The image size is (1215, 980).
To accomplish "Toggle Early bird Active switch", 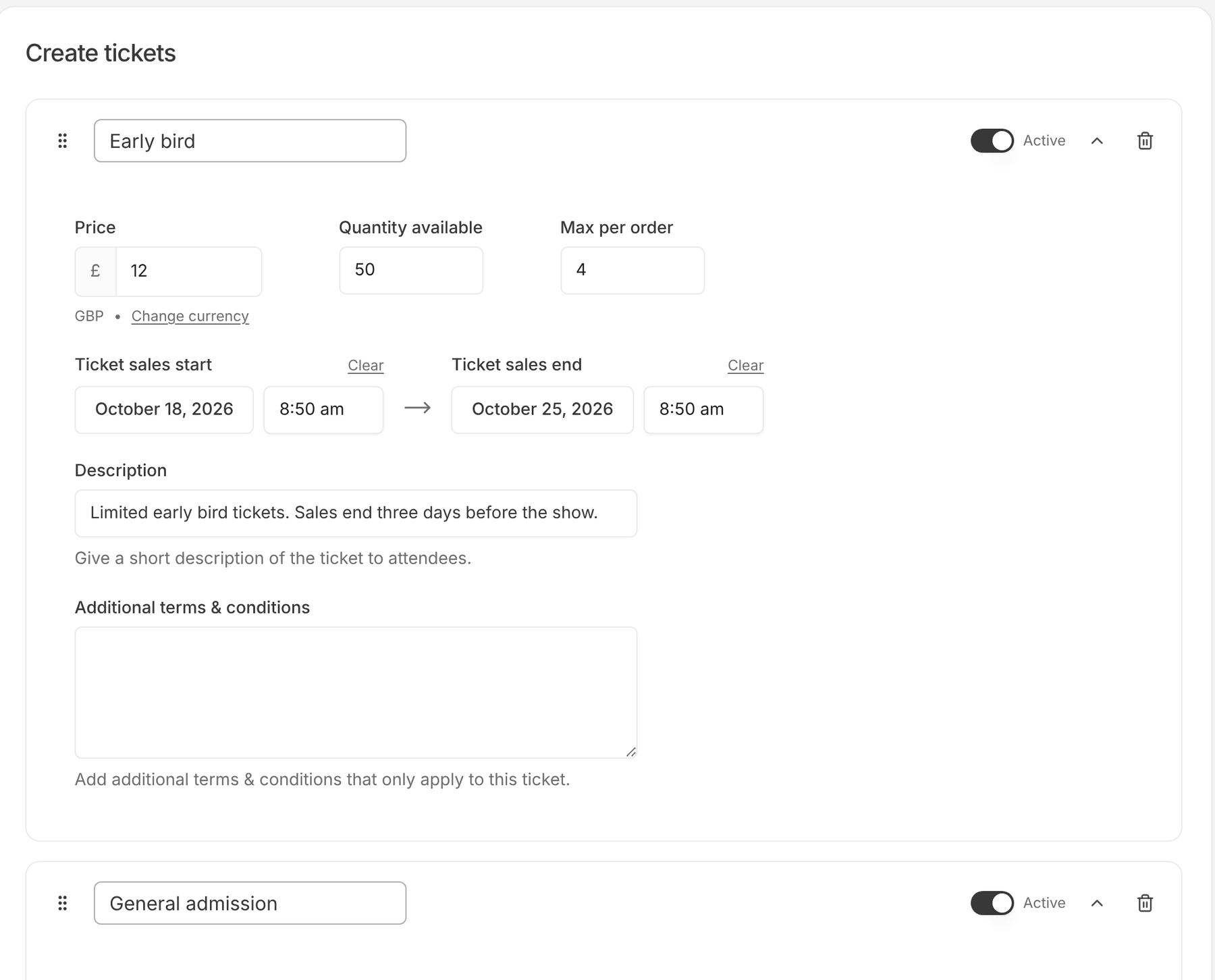I will pos(992,141).
